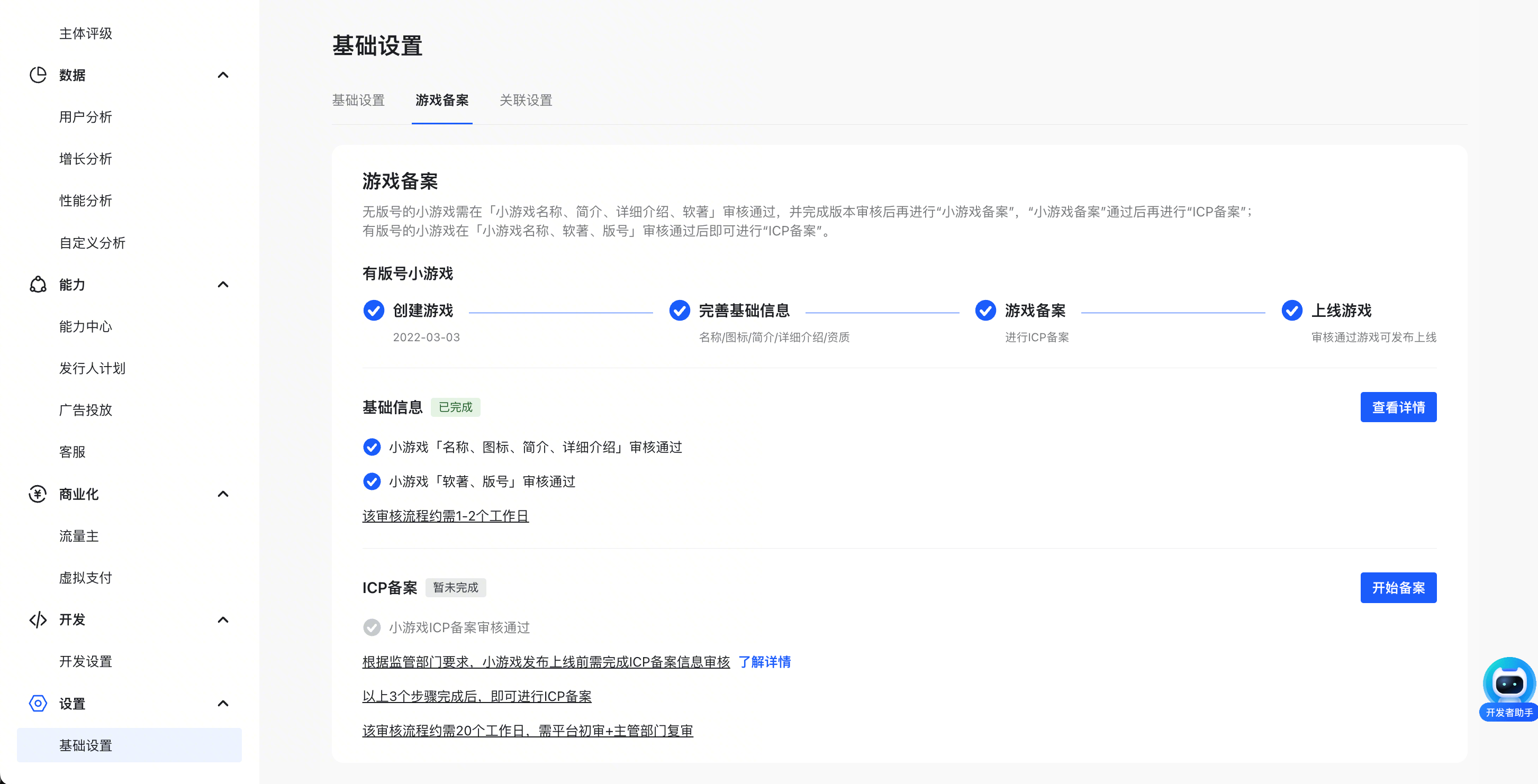Click checkmark beside 软著、版号 审核通过

[x=372, y=481]
